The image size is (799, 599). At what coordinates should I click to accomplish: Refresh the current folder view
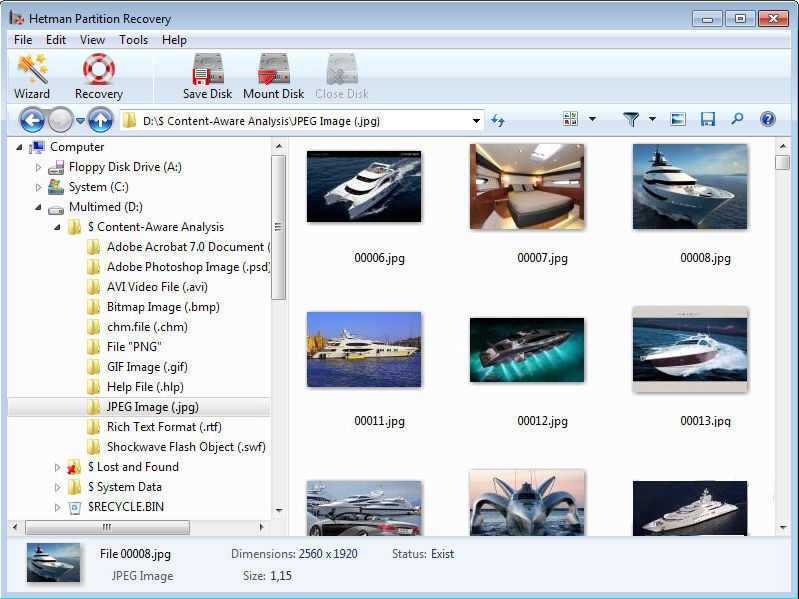(x=498, y=121)
